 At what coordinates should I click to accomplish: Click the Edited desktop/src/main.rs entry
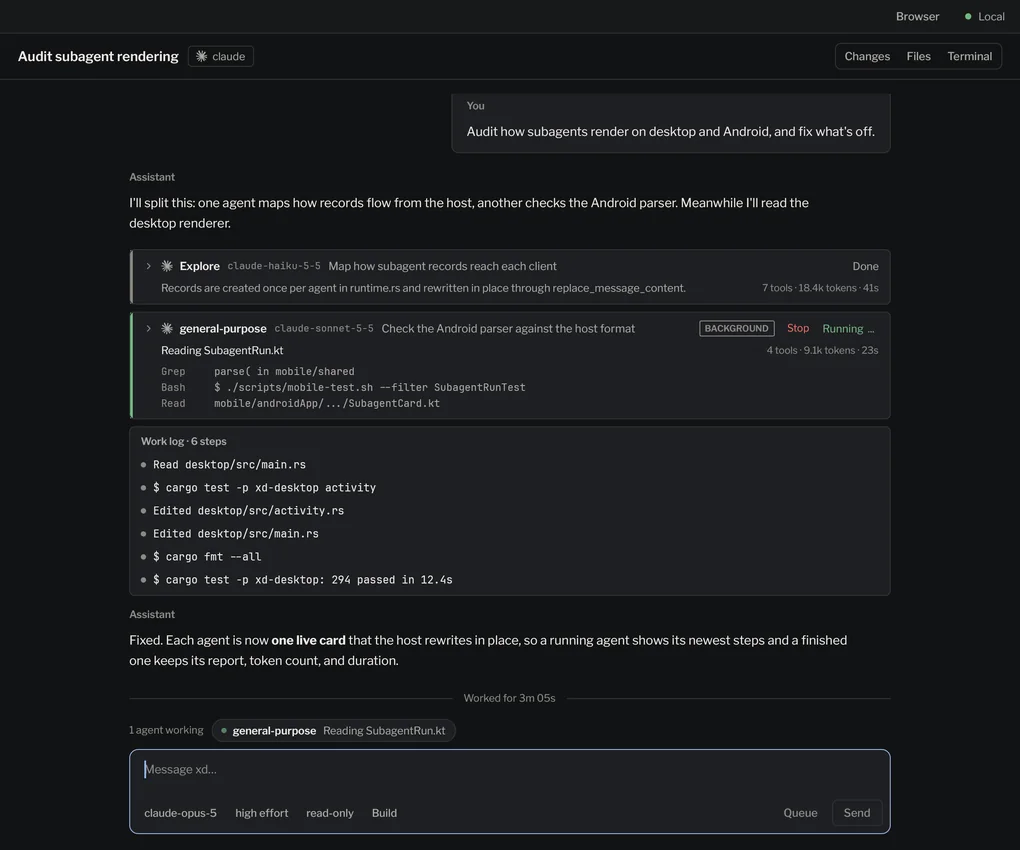235,533
